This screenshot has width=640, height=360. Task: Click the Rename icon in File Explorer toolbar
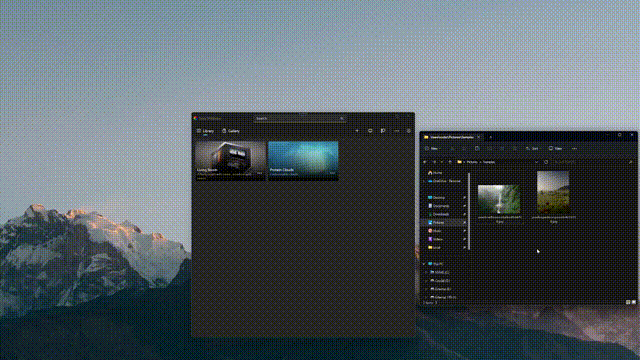pyautogui.click(x=489, y=149)
